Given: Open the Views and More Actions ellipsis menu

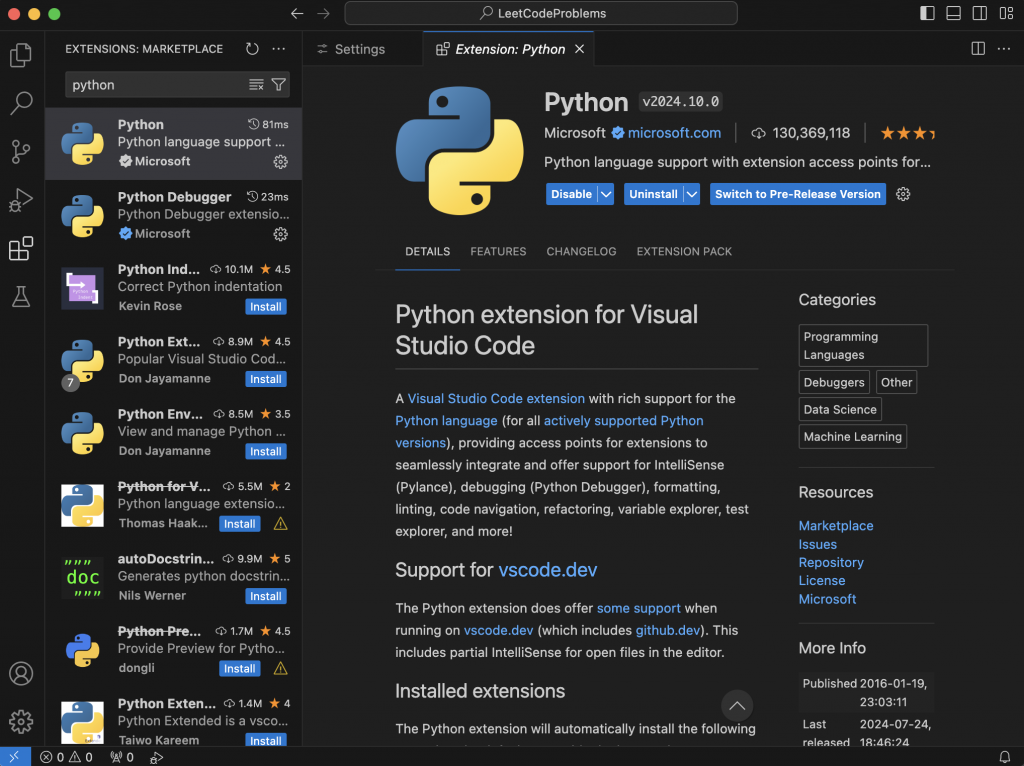Looking at the screenshot, I should click(x=279, y=49).
